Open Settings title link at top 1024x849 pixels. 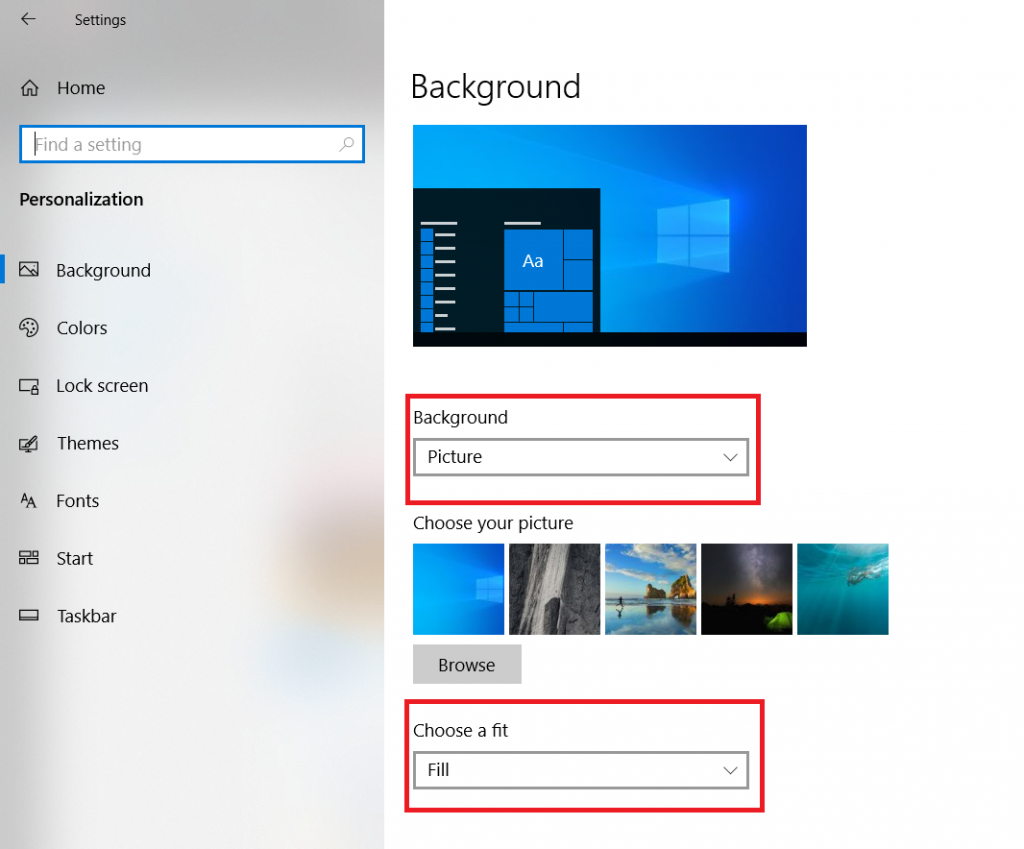click(x=100, y=19)
